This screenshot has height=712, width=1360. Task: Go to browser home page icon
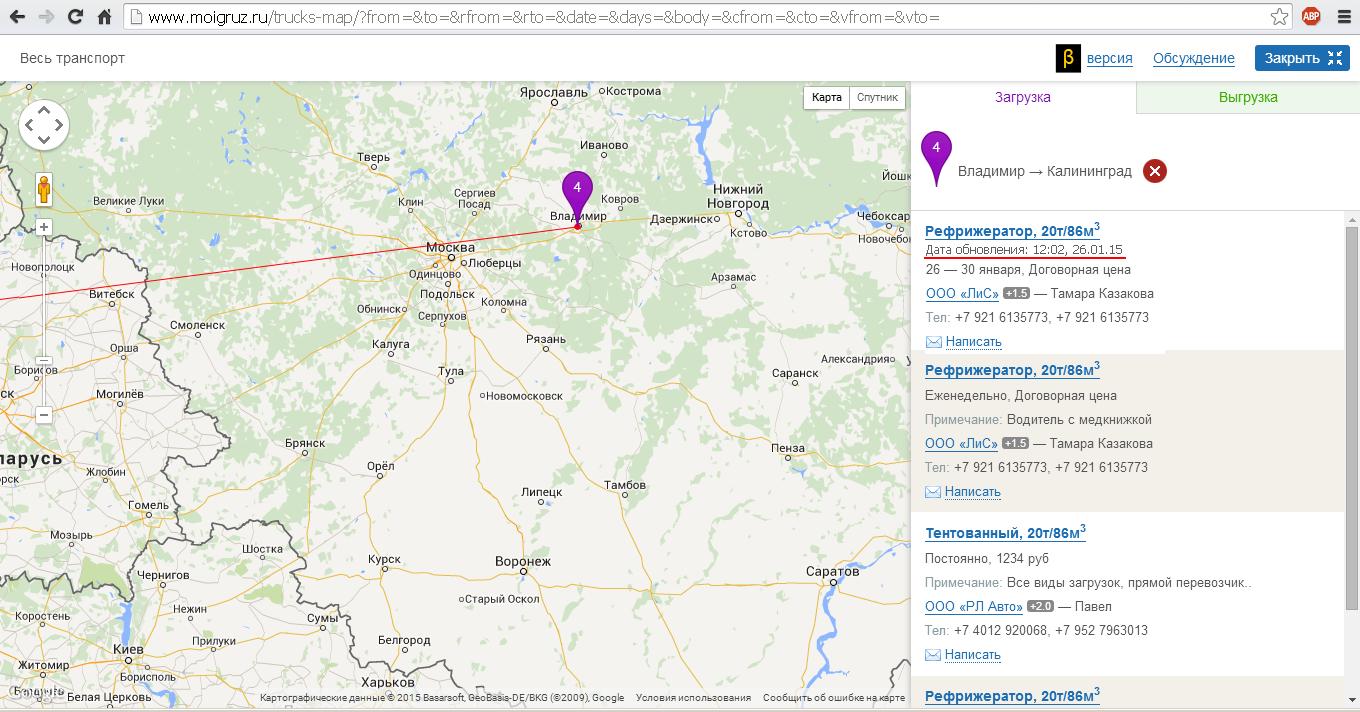point(104,17)
